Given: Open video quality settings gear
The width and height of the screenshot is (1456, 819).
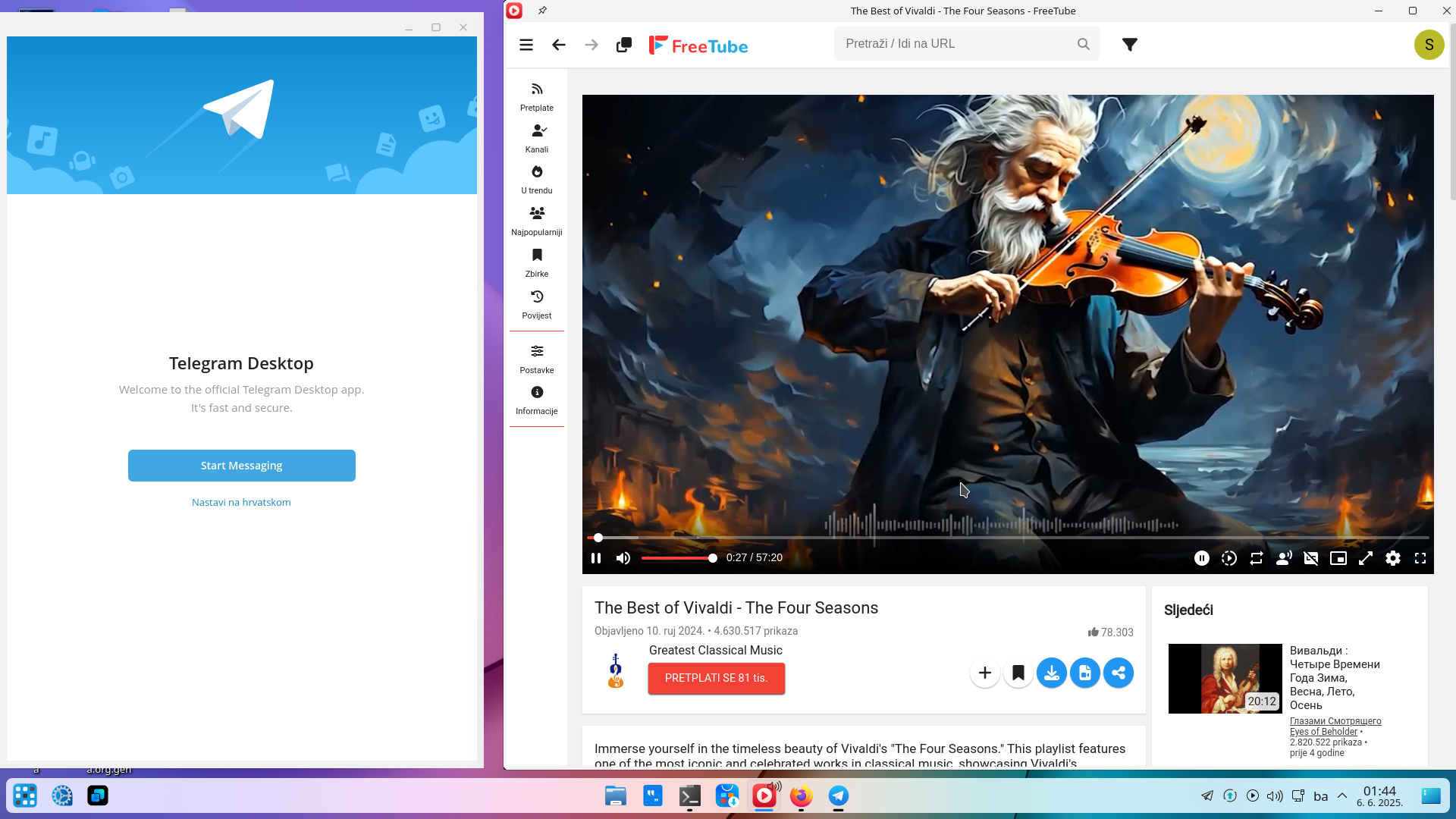Looking at the screenshot, I should point(1393,558).
